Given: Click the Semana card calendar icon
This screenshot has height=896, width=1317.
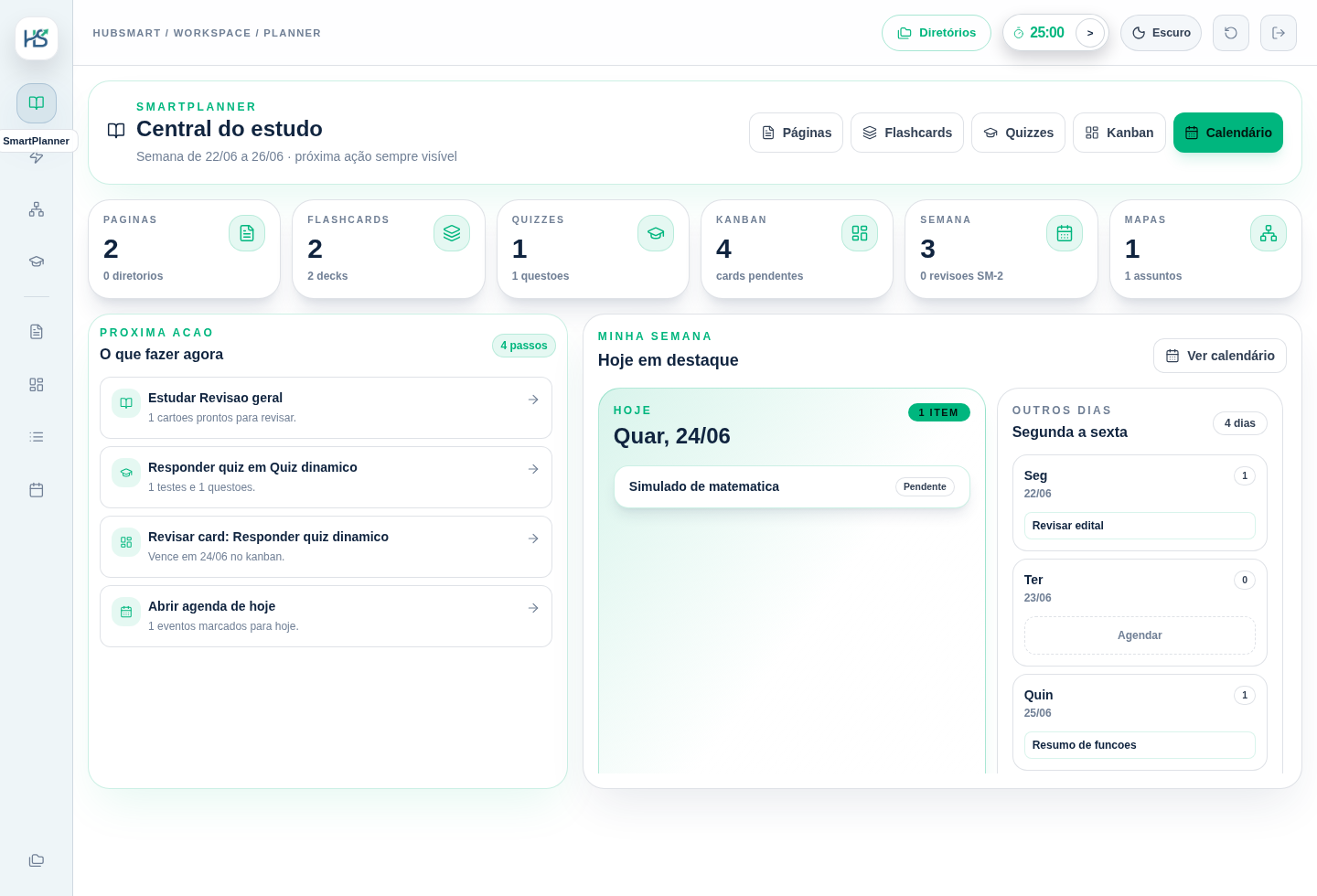Looking at the screenshot, I should 1065,233.
